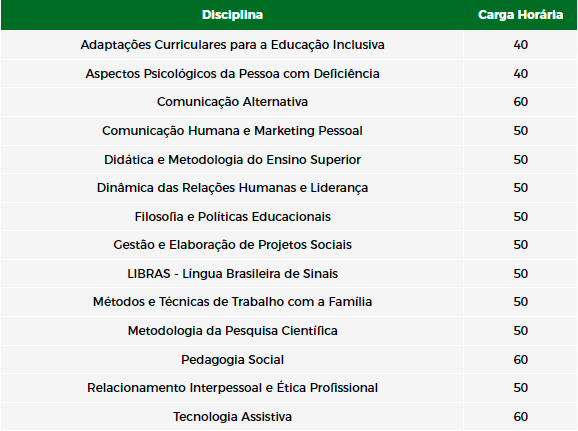Image resolution: width=578 pixels, height=431 pixels.
Task: Select Aspectos Psicológicos da Pessoa com Deficiência
Action: pyautogui.click(x=232, y=73)
